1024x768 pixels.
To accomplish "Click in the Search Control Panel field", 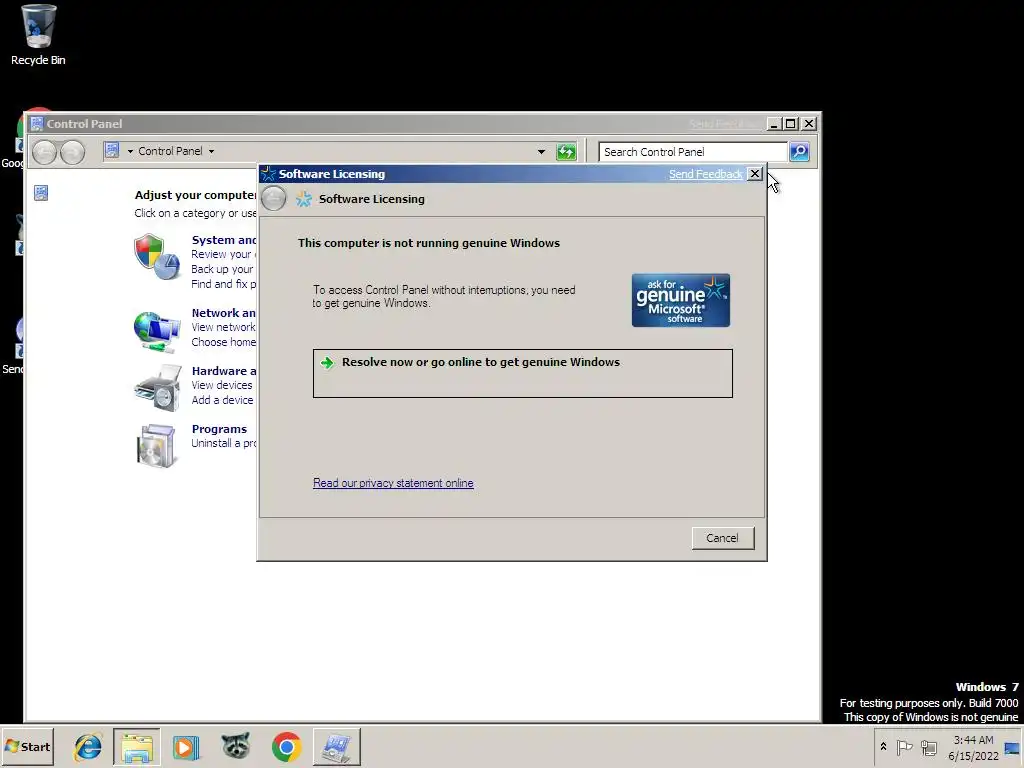I will pyautogui.click(x=693, y=152).
